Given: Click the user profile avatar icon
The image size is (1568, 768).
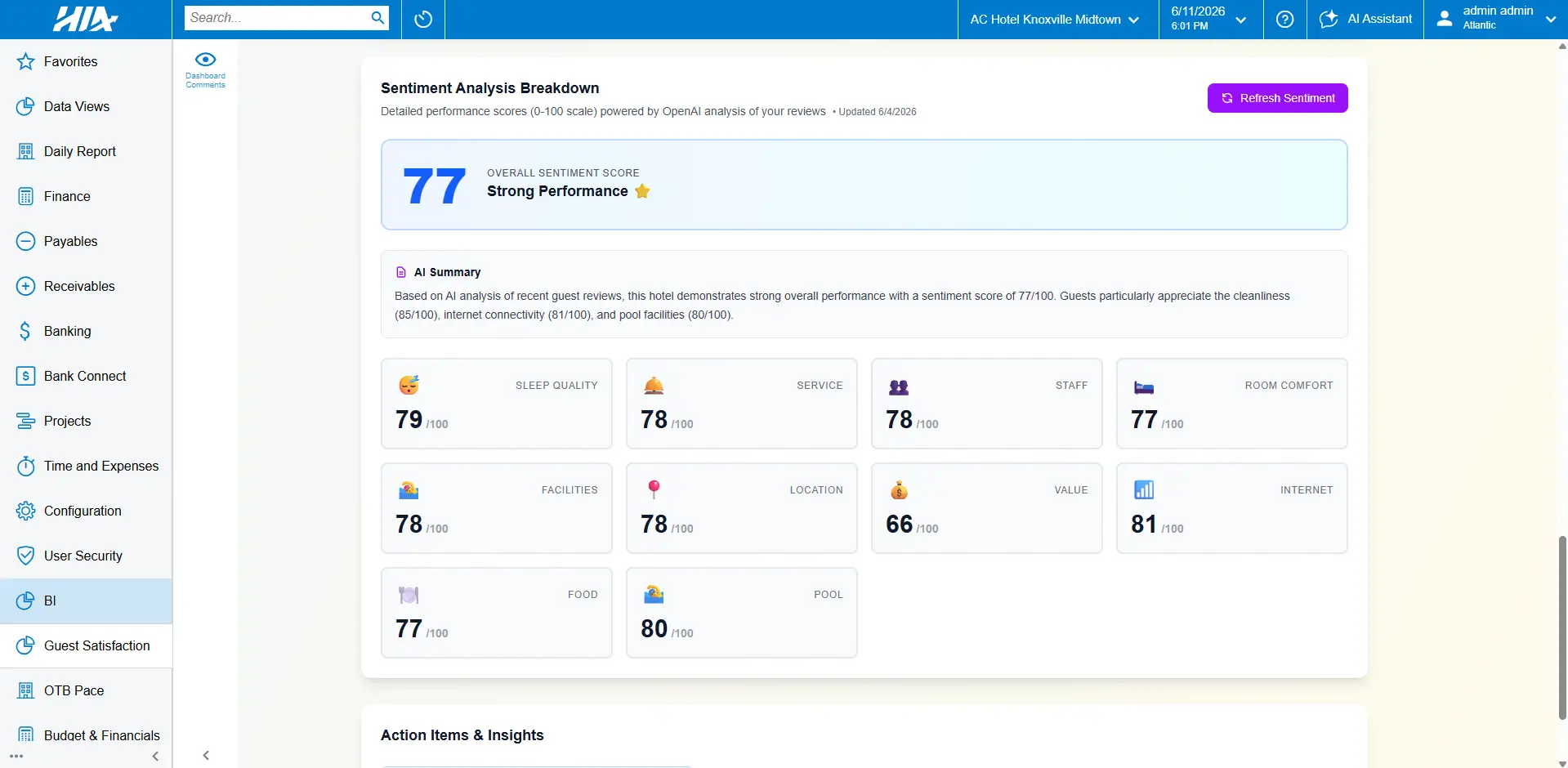Looking at the screenshot, I should [1445, 18].
